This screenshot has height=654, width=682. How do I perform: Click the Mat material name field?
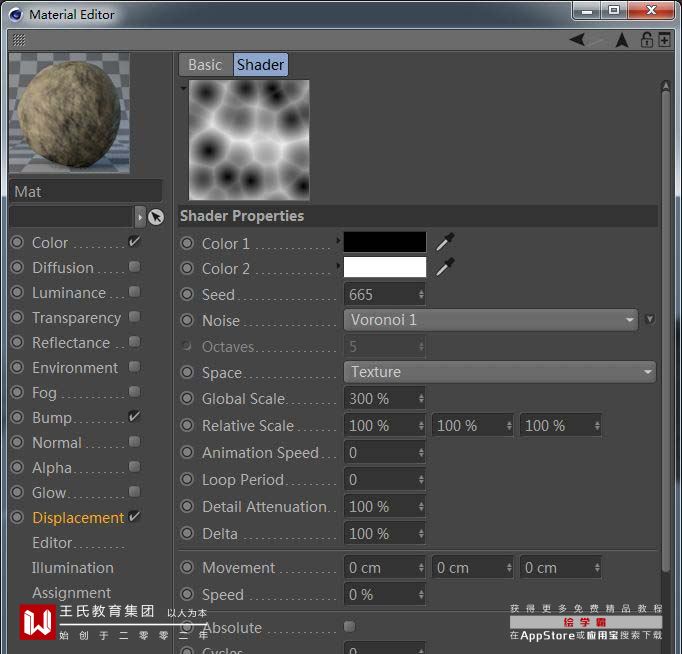click(x=86, y=191)
